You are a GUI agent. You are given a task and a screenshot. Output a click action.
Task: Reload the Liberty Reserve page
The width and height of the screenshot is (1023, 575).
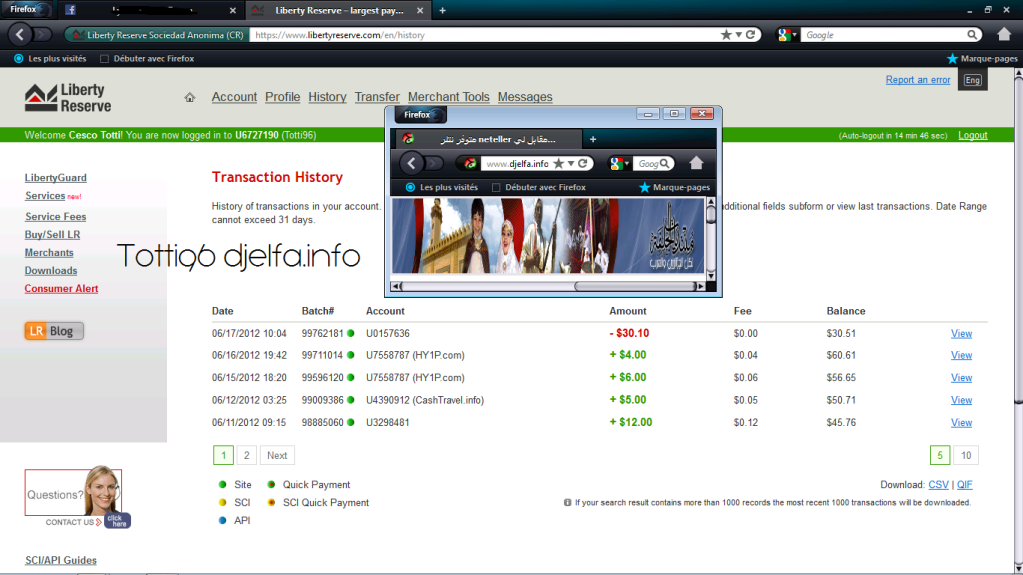(750, 35)
